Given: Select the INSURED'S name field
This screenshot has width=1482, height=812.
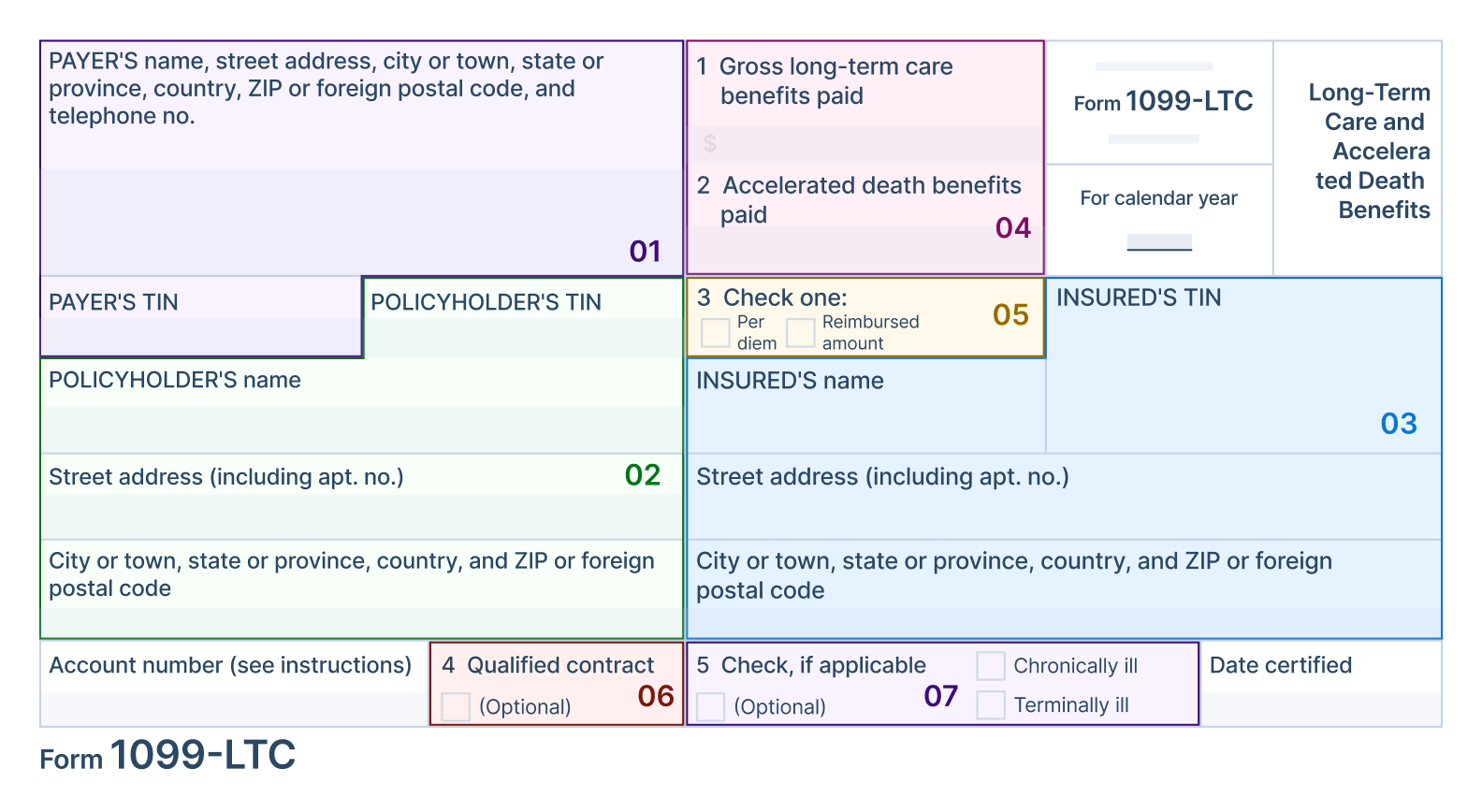Looking at the screenshot, I should point(866,405).
